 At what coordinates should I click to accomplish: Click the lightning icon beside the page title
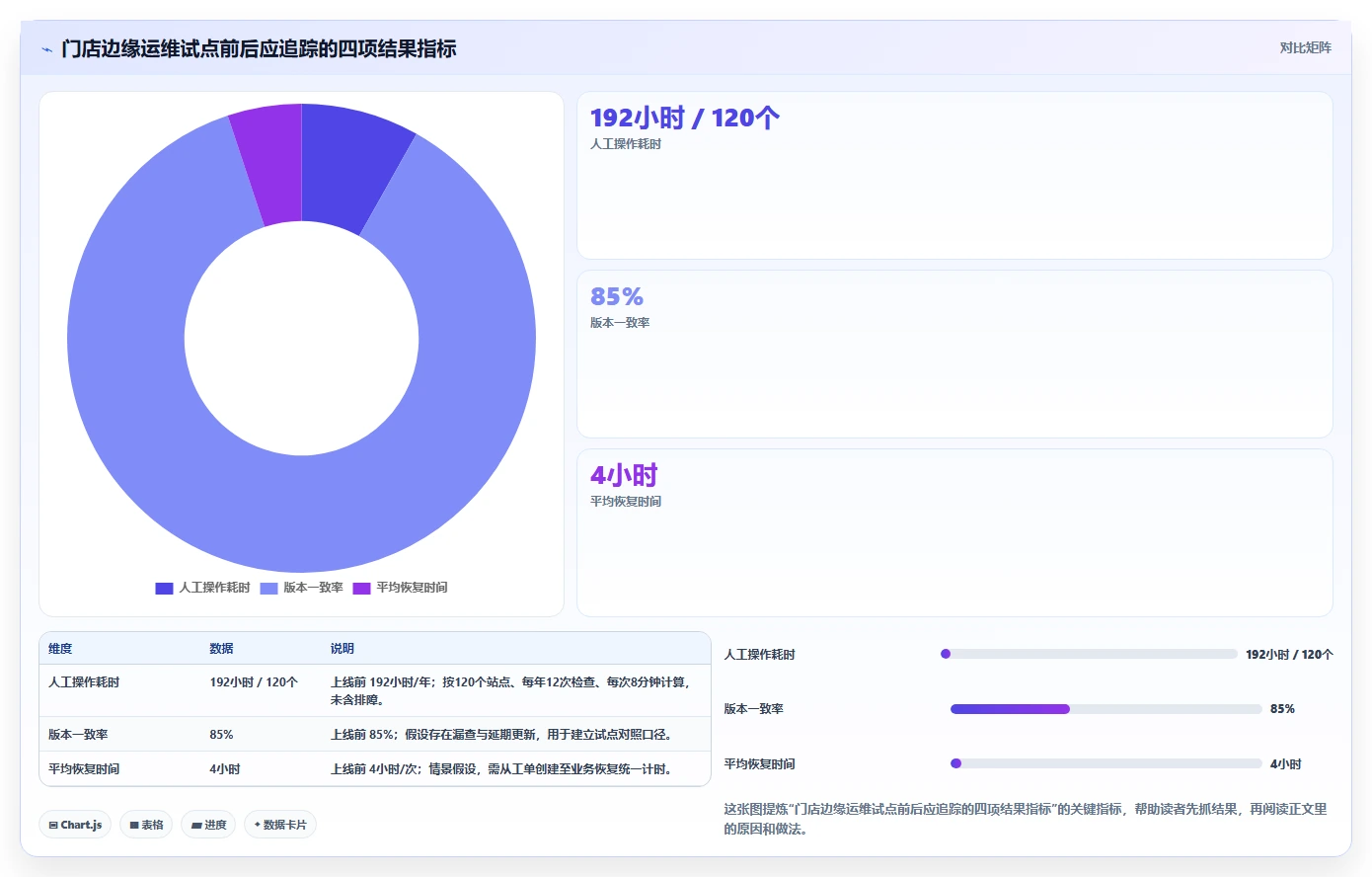pyautogui.click(x=46, y=49)
